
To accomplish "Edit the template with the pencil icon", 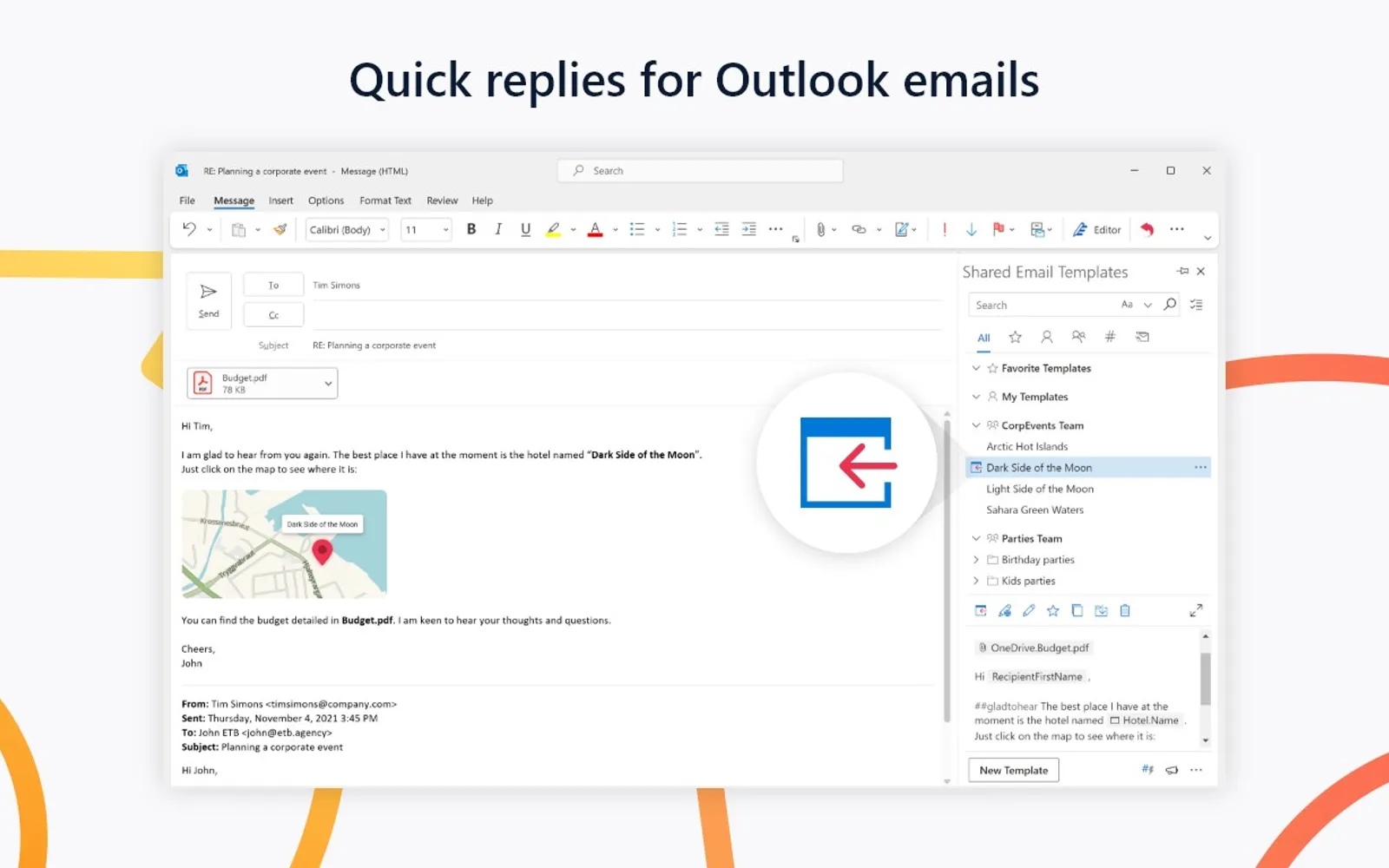I will pos(1029,611).
